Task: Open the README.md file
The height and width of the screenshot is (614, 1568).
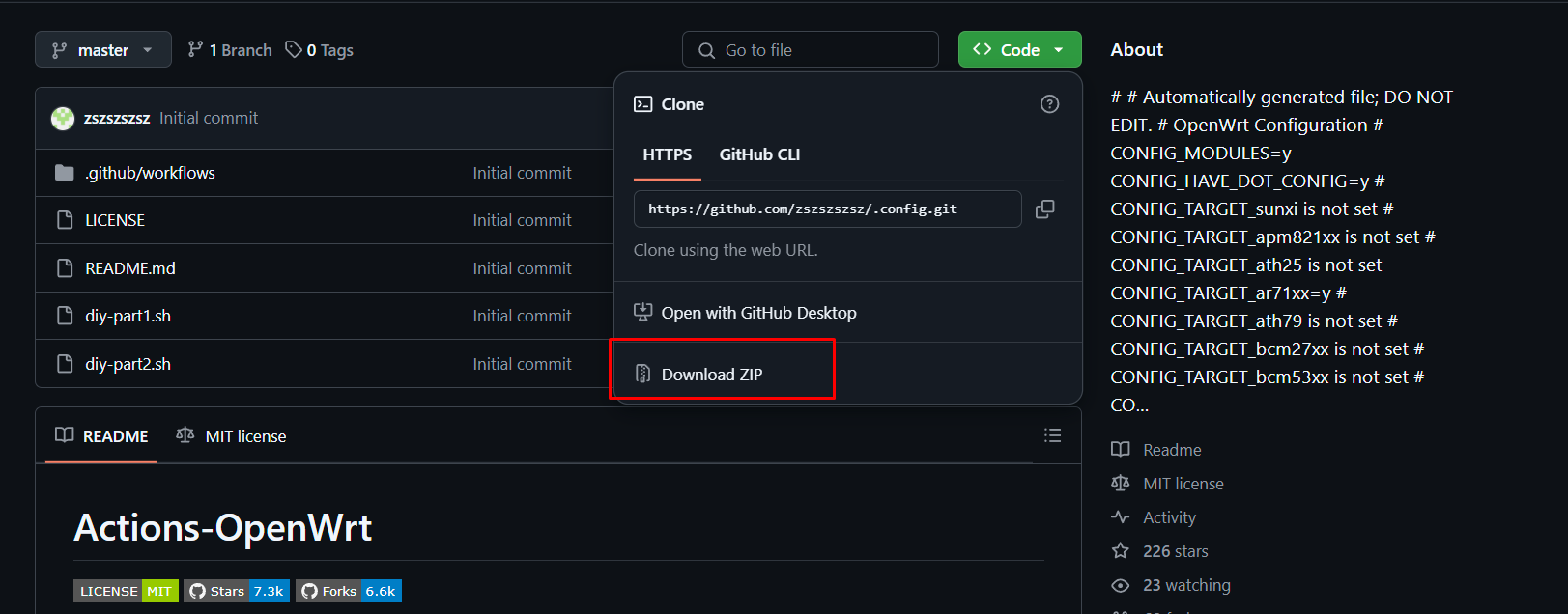Action: tap(130, 268)
